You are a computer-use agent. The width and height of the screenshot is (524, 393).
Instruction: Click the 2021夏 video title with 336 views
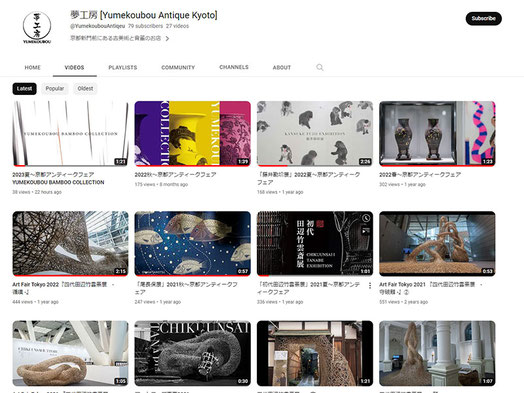click(x=308, y=288)
